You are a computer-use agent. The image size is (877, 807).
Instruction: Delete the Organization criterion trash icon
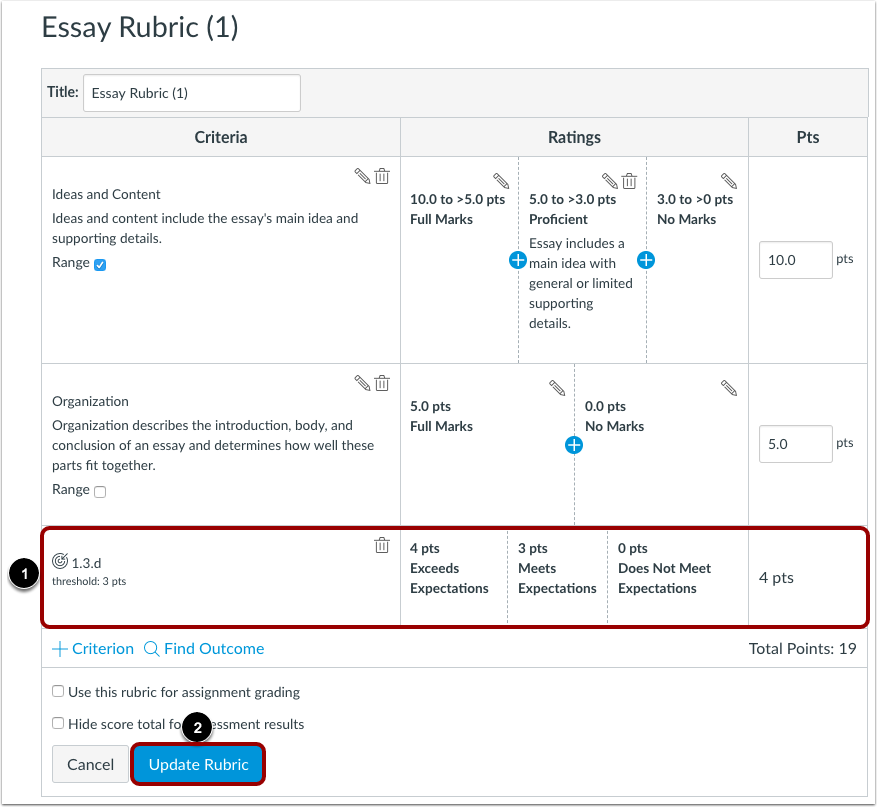click(x=382, y=383)
